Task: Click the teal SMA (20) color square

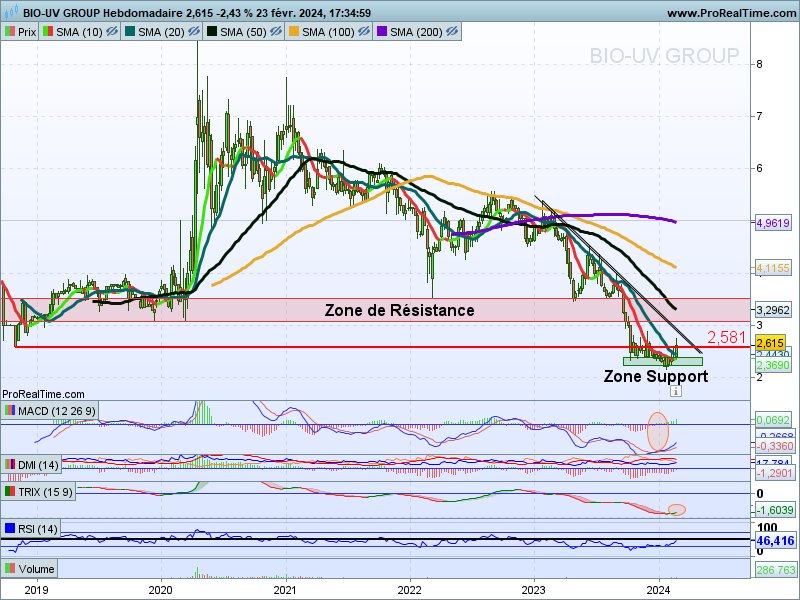Action: tap(130, 32)
